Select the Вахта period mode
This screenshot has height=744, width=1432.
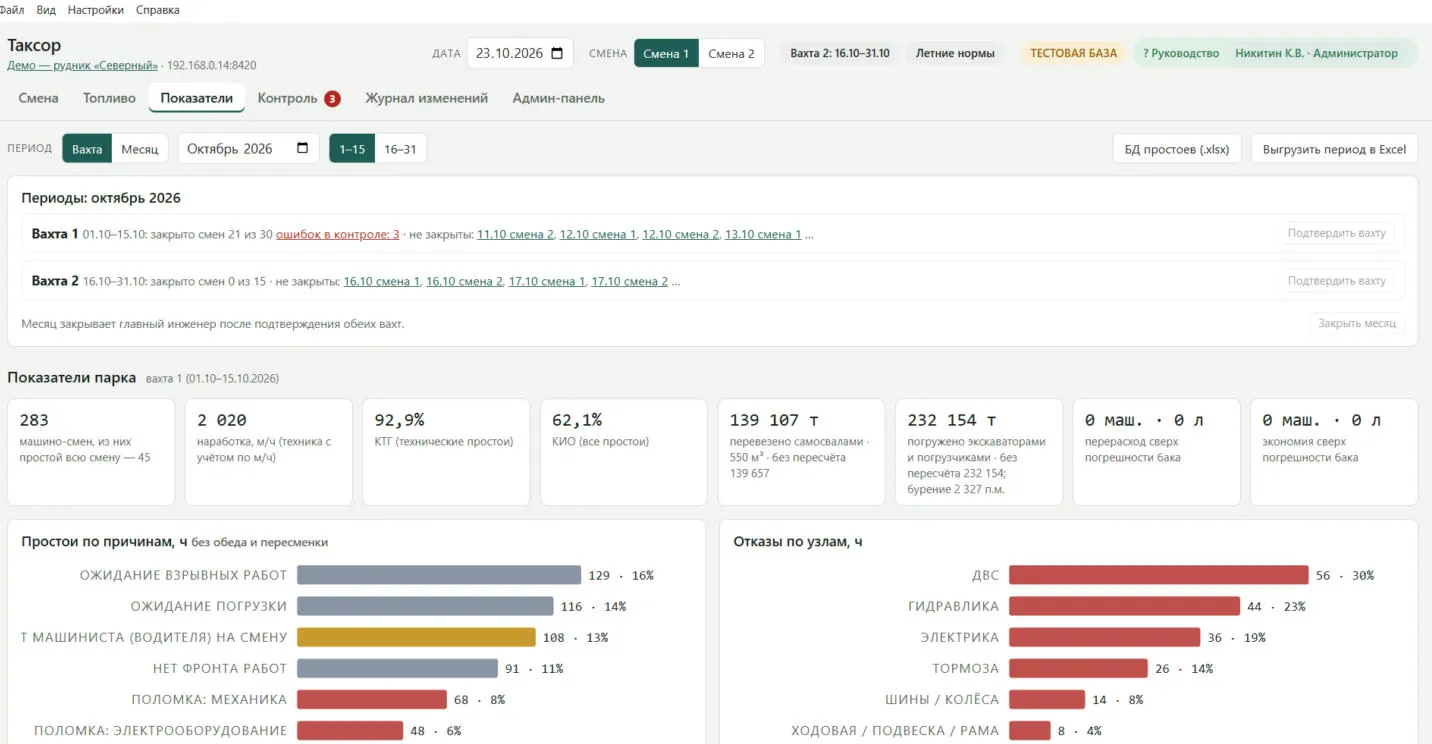pos(87,149)
